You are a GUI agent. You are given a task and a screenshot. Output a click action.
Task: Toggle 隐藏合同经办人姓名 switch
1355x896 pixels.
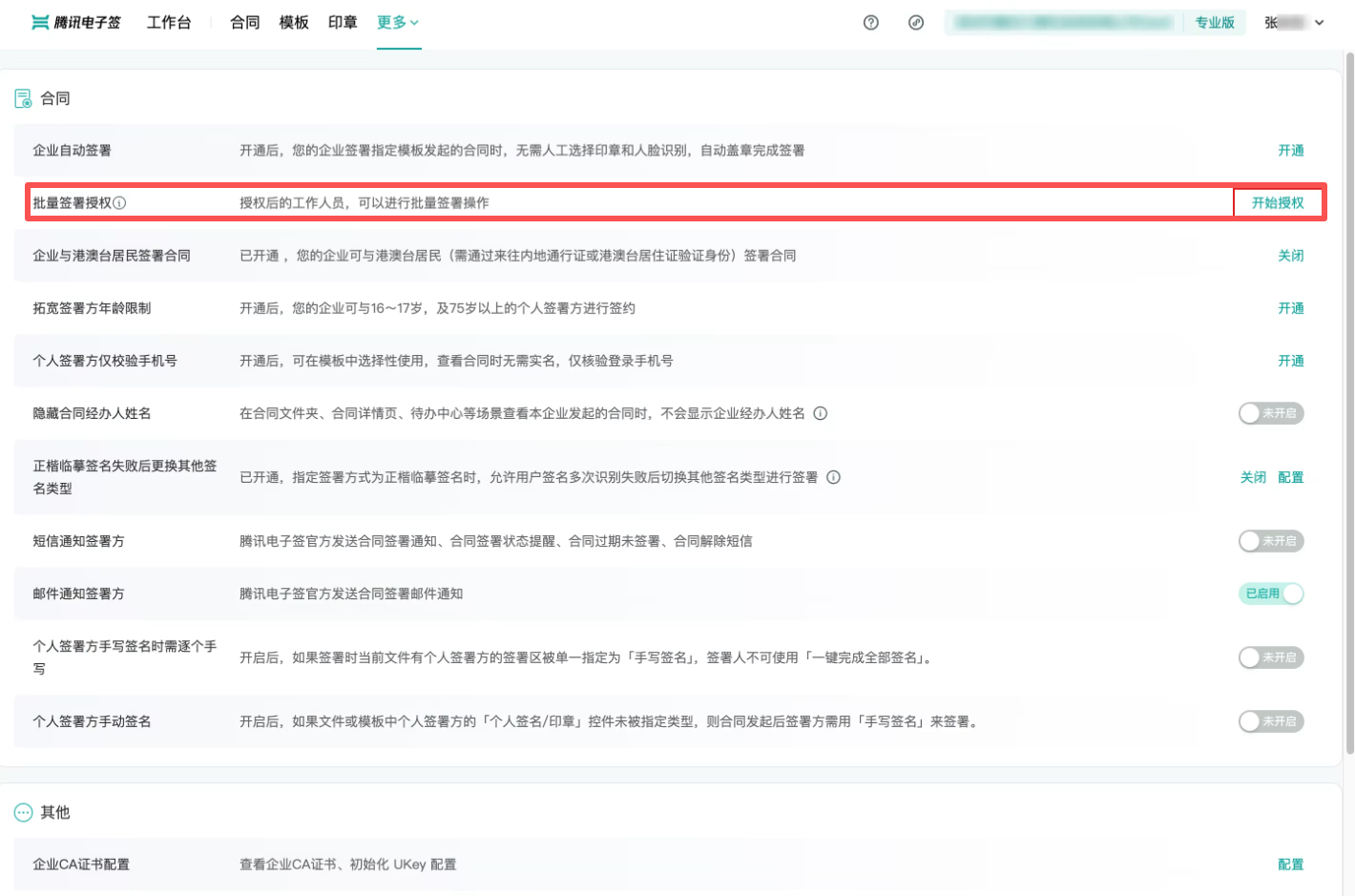tap(1271, 413)
